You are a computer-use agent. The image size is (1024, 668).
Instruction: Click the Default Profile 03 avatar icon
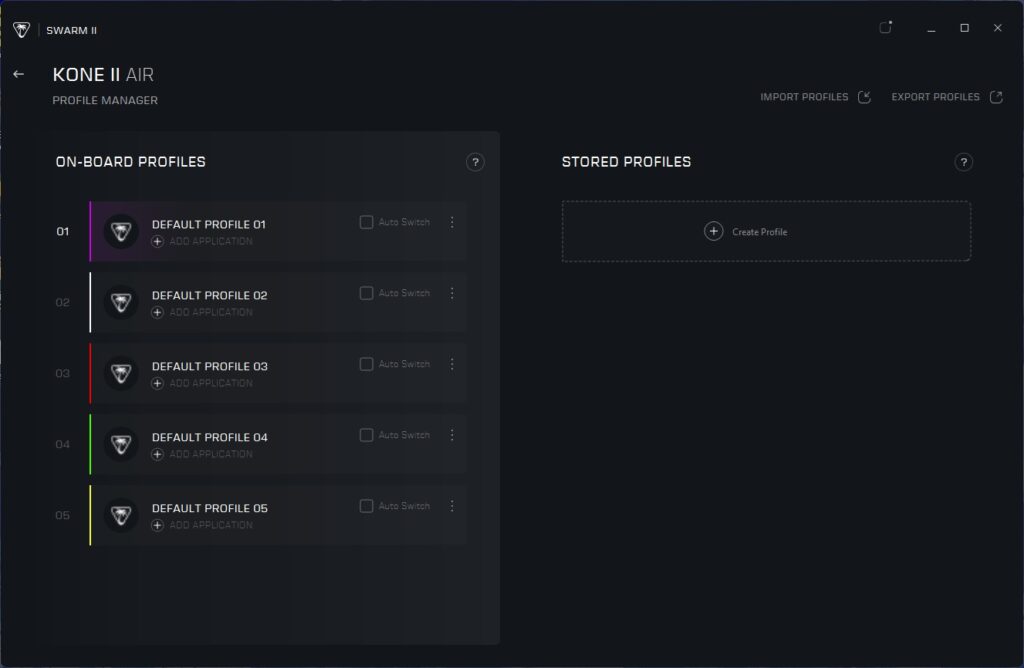[121, 374]
